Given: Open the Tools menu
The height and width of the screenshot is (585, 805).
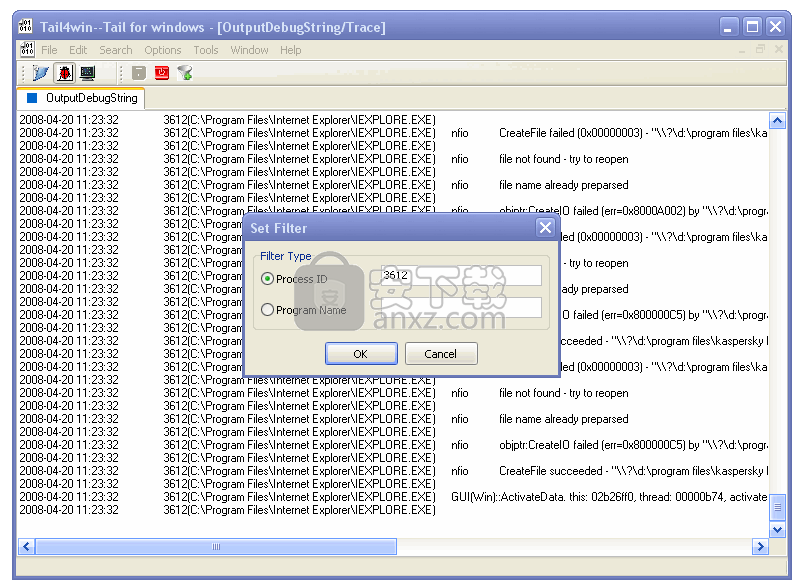Looking at the screenshot, I should (x=206, y=50).
